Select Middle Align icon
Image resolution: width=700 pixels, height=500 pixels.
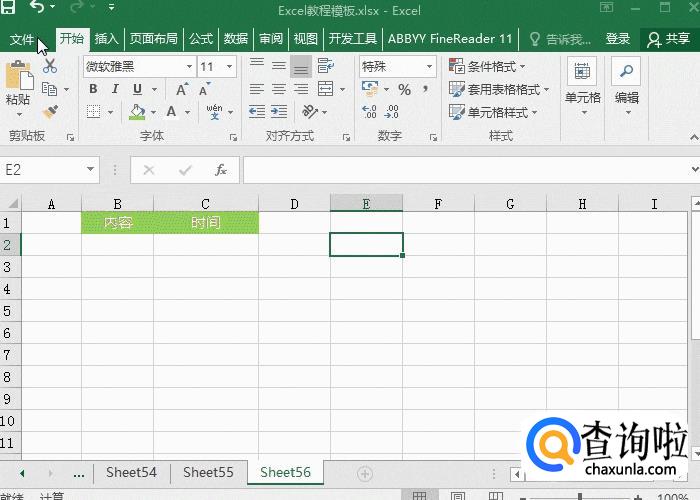279,67
